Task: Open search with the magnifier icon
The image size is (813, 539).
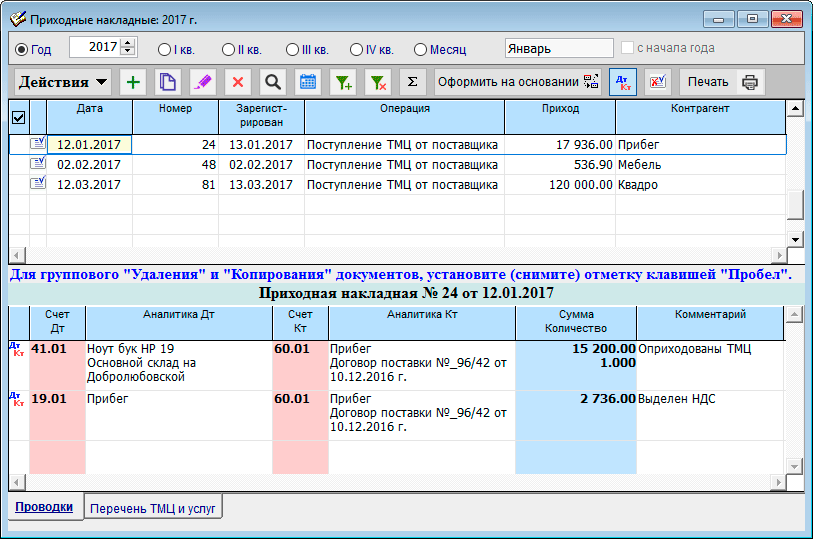Action: tap(273, 82)
